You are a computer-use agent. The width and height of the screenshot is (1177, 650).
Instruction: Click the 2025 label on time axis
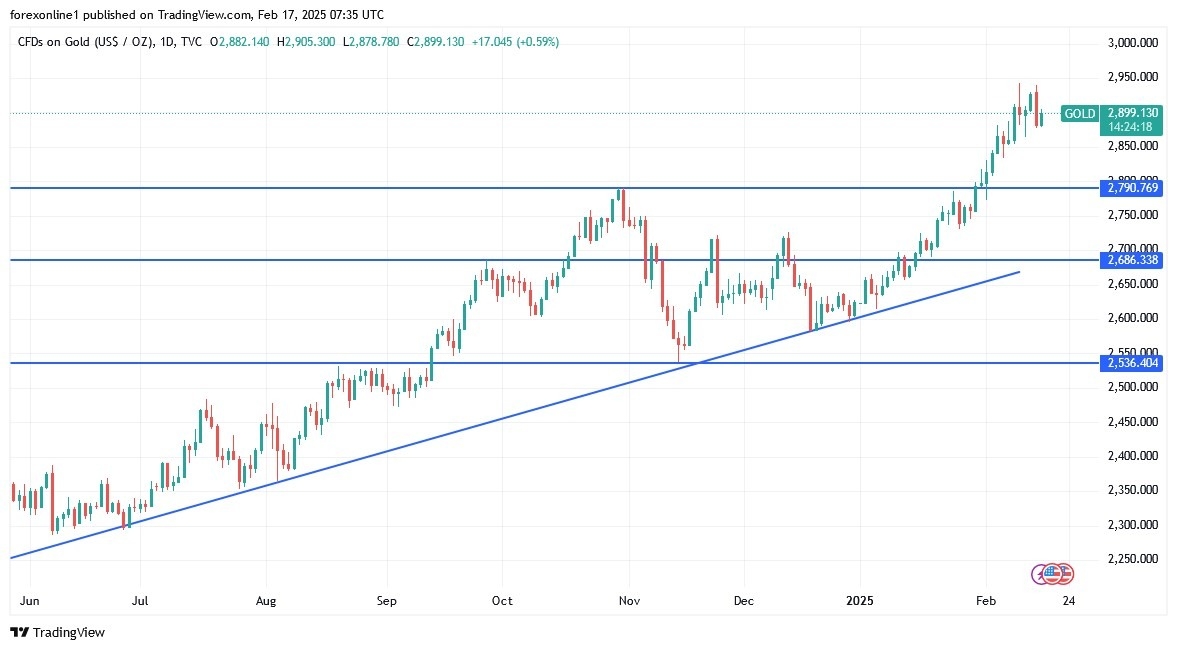tap(860, 601)
